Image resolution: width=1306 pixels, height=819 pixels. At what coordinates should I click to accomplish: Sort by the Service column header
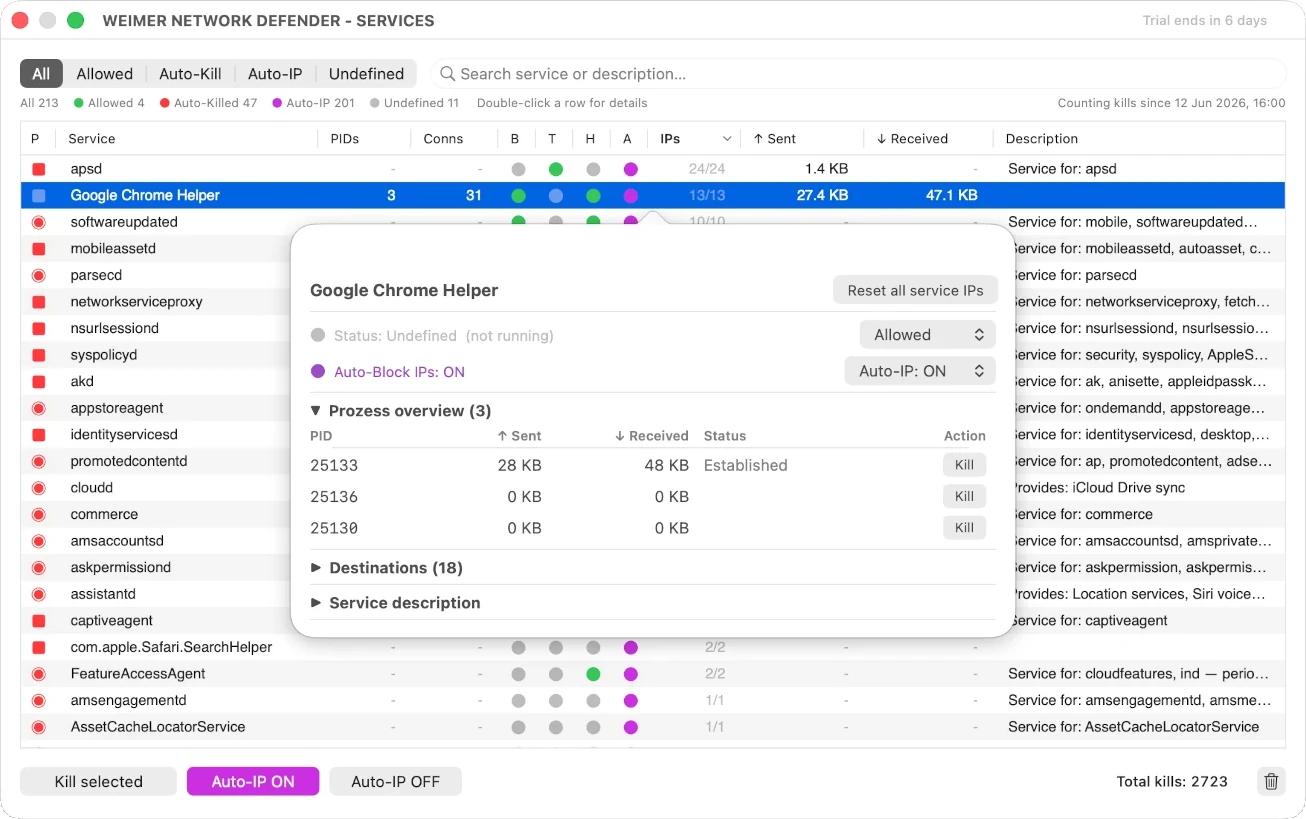[x=187, y=139]
